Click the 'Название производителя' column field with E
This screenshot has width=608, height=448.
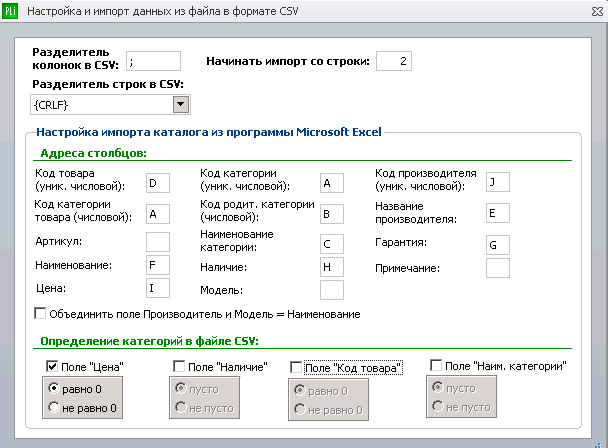pos(498,213)
